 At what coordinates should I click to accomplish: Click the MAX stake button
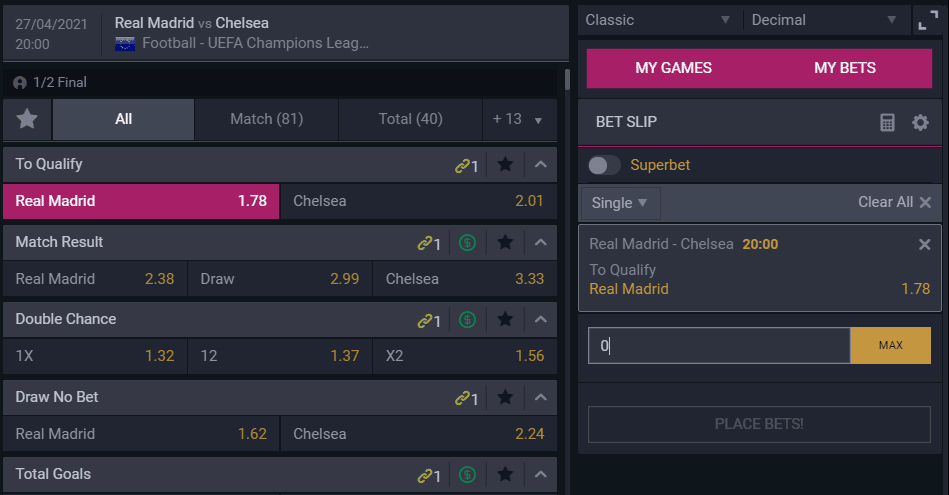click(890, 345)
